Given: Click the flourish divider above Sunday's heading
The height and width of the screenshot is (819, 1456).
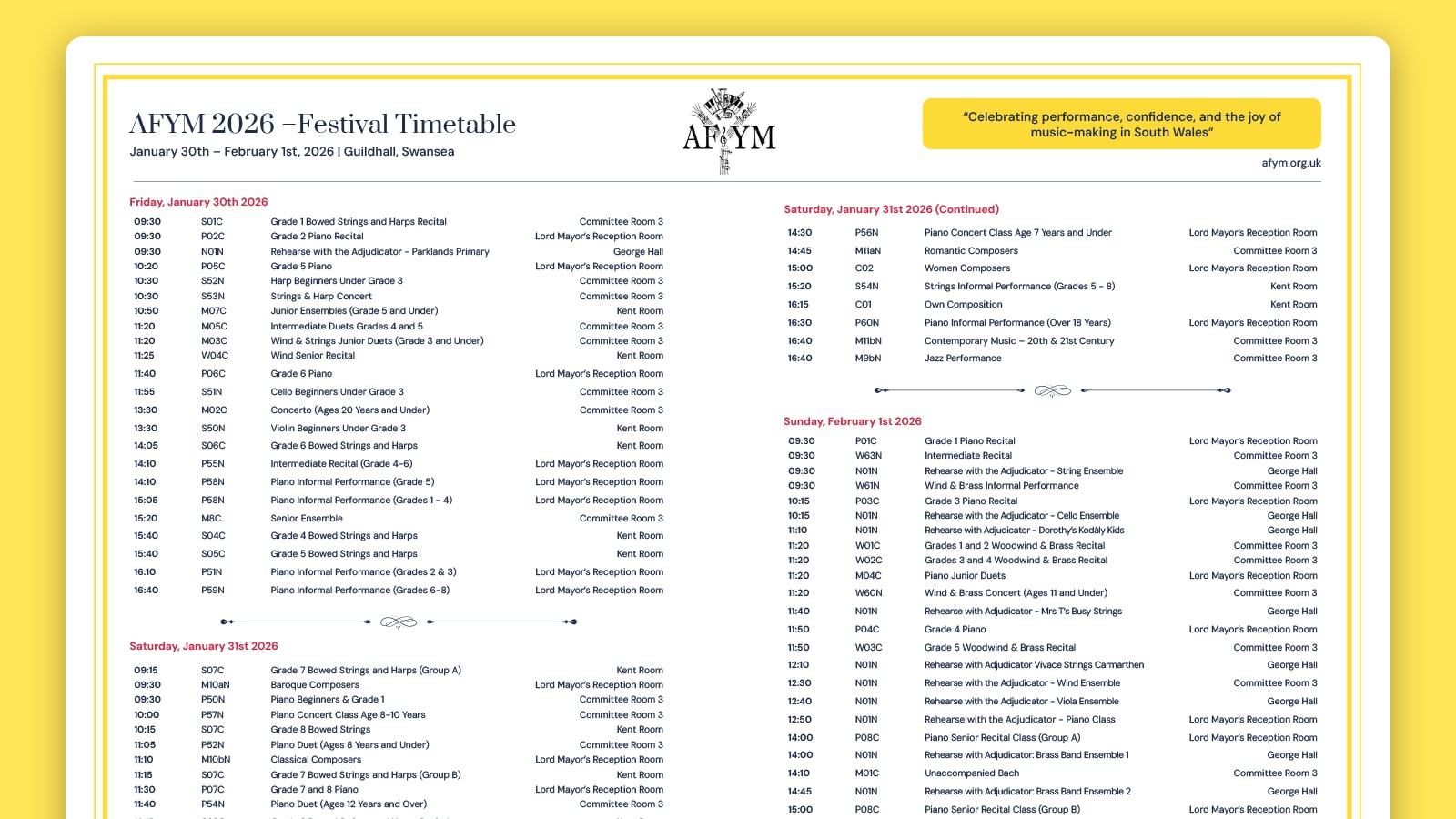Looking at the screenshot, I should pos(1053,390).
